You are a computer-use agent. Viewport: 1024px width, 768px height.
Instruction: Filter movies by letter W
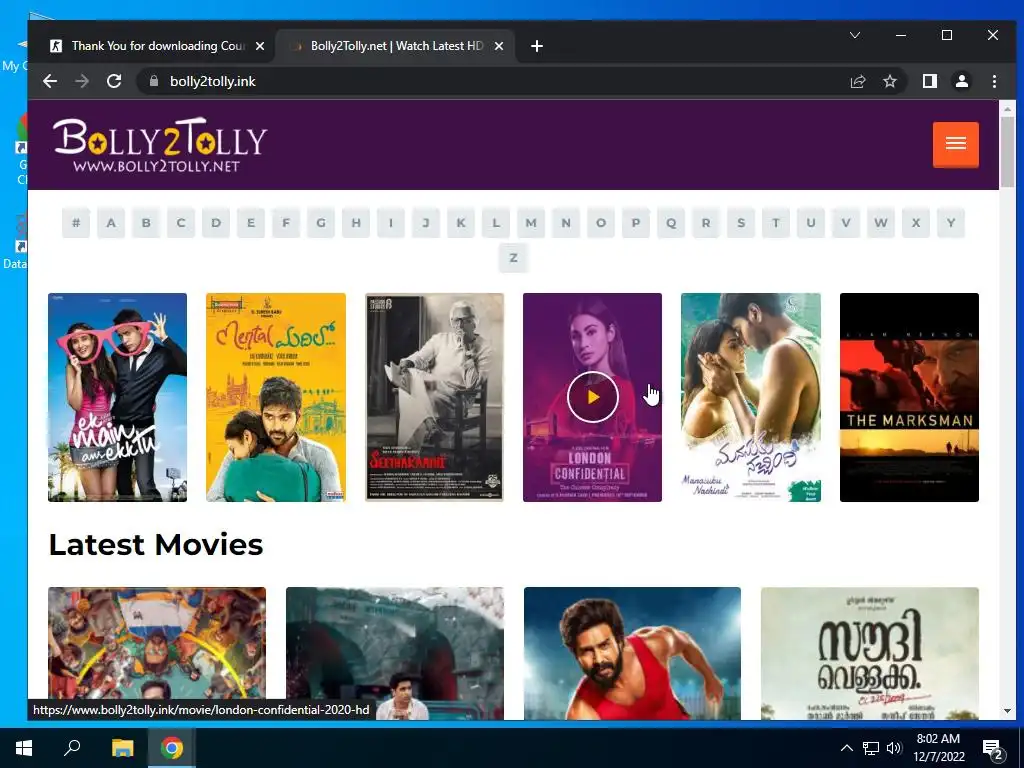point(881,223)
